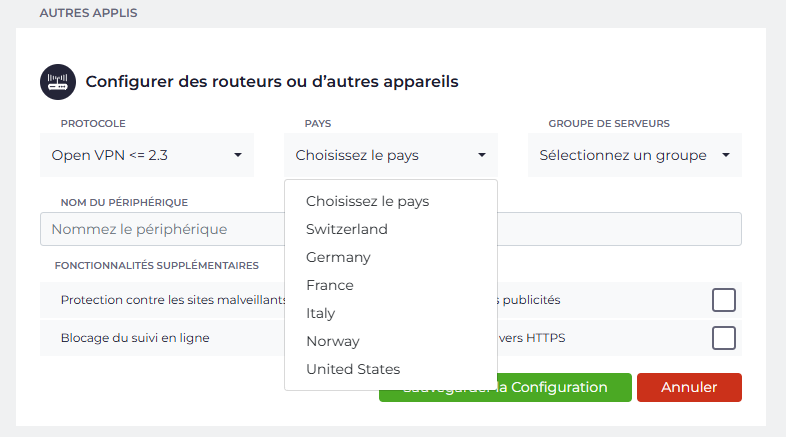Viewport: 786px width, 437px height.
Task: Tick the HTTPS redirection checkbox
Action: [724, 338]
